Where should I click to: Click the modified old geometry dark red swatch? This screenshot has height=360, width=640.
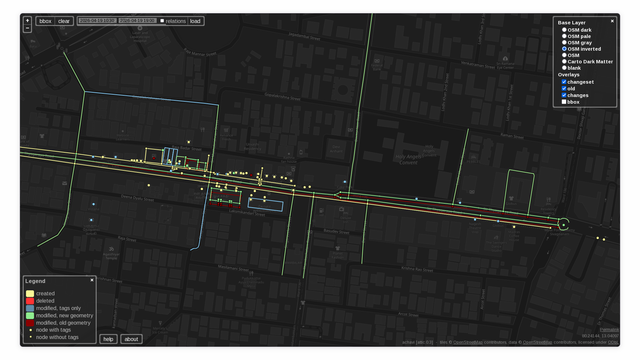click(30, 323)
